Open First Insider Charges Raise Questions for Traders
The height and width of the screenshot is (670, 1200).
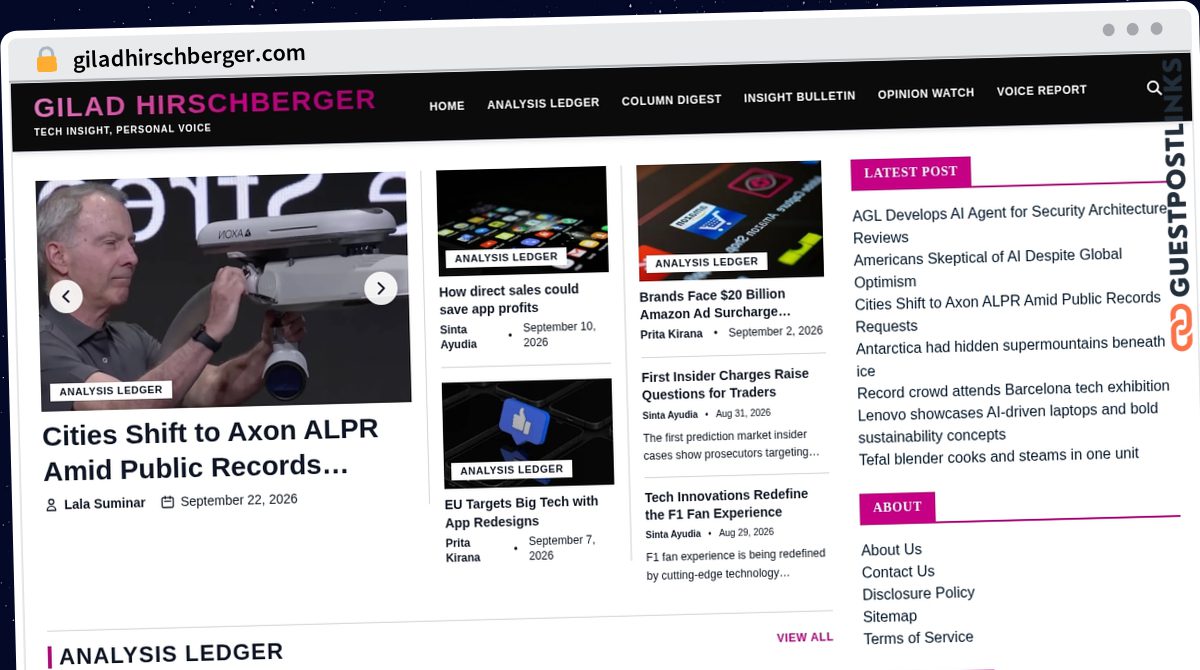tap(726, 383)
